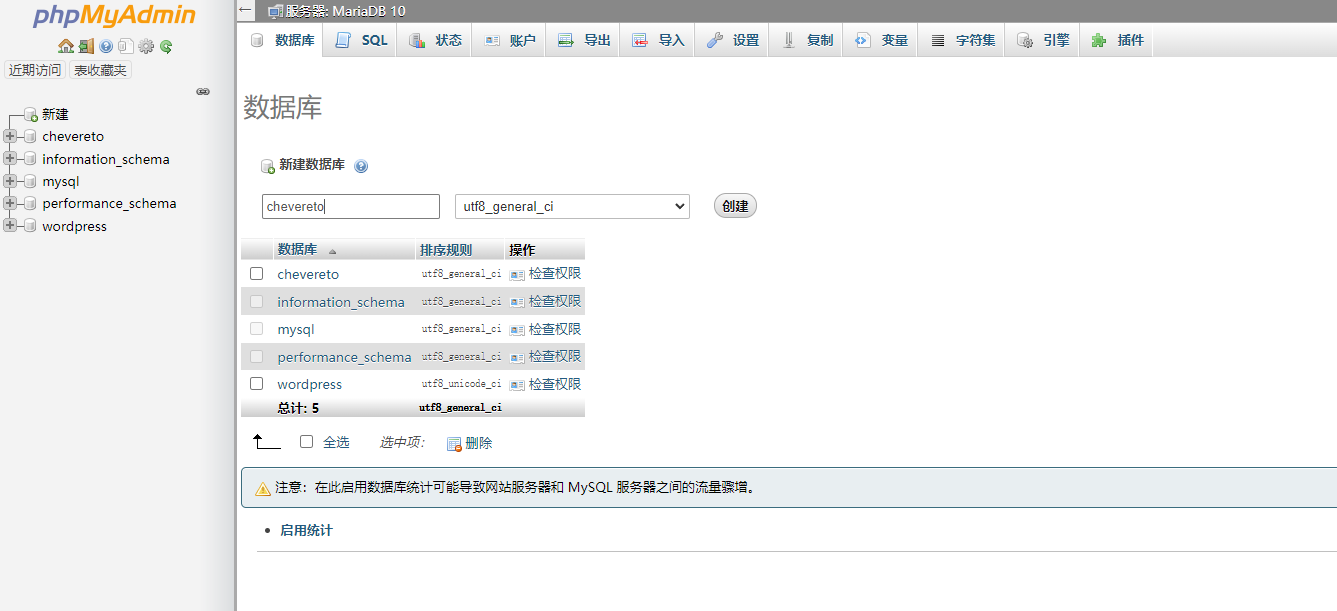Expand the wordpress database tree node
1337x611 pixels.
pos(10,226)
